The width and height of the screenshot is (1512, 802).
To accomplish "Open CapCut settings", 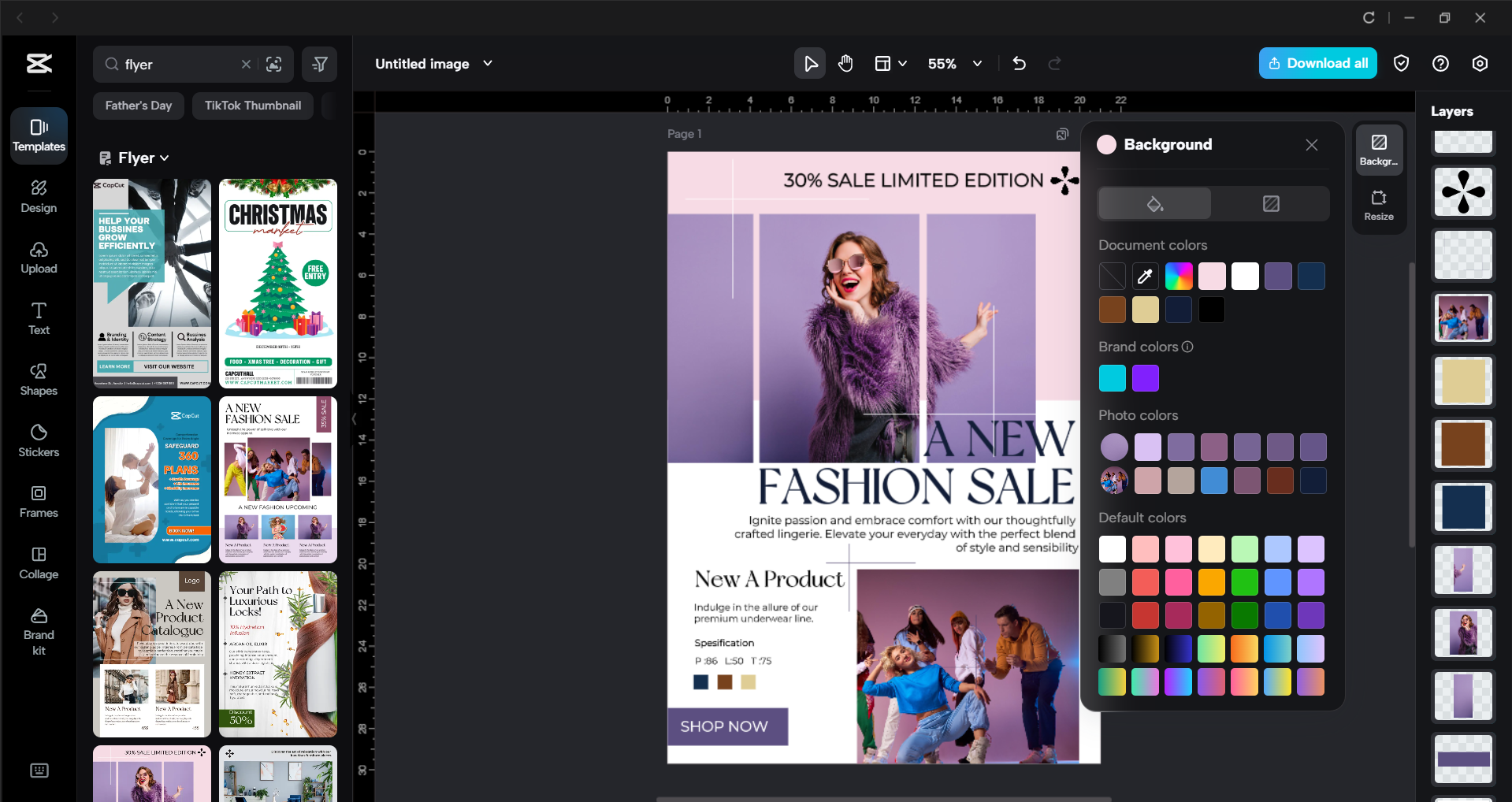I will [x=1480, y=63].
